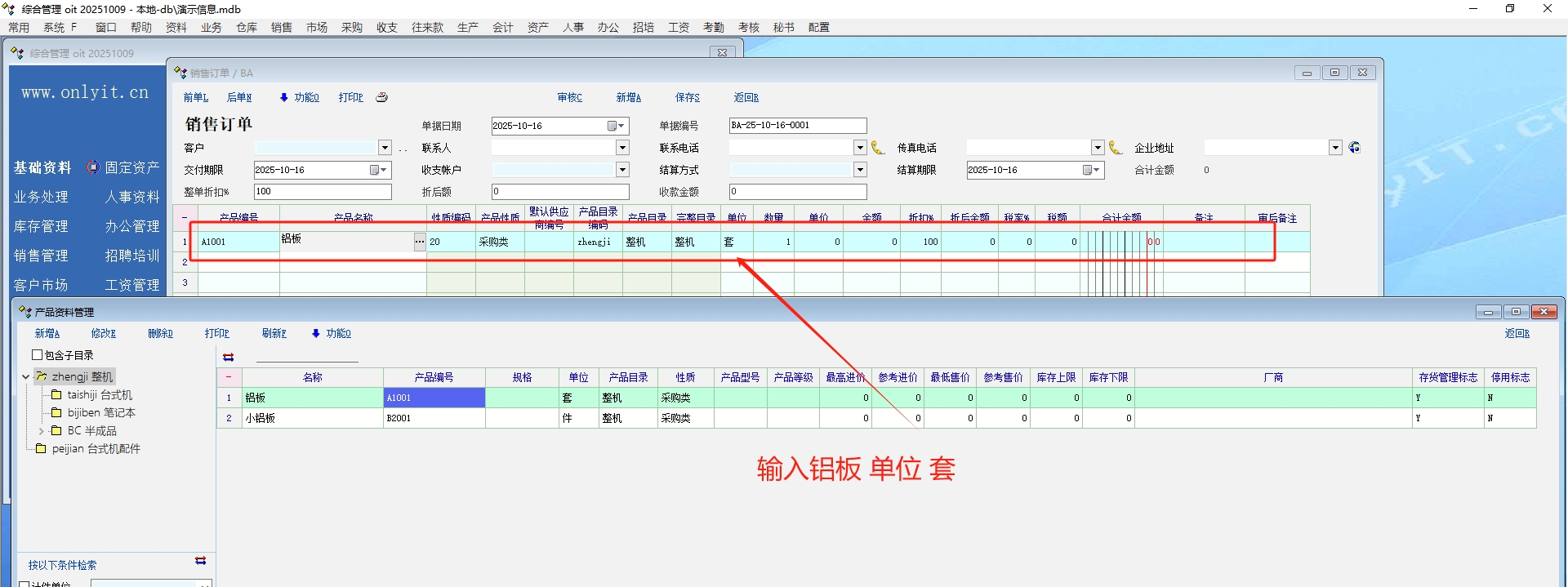Click 审核C to audit the order
Viewport: 1568px width, 587px height.
(x=569, y=98)
